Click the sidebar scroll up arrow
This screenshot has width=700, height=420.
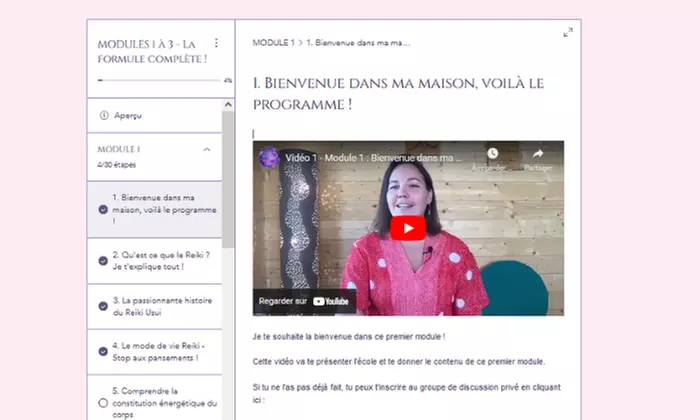228,105
